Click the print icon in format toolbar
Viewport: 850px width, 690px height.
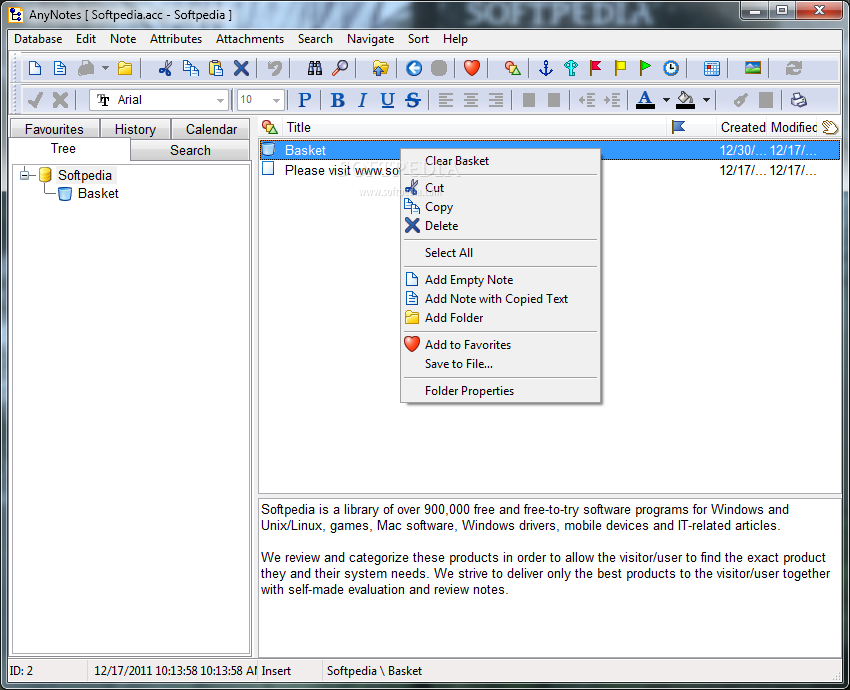(x=799, y=100)
